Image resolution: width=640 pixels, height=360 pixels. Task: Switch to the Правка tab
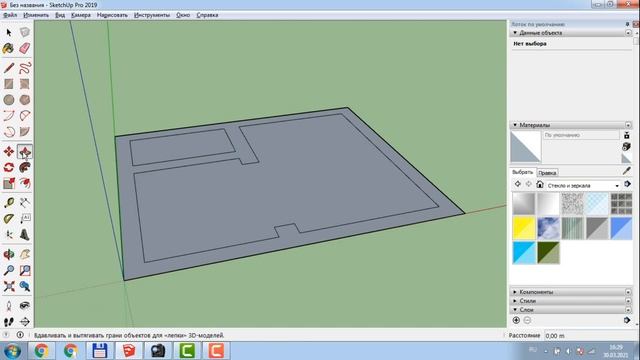click(x=547, y=173)
